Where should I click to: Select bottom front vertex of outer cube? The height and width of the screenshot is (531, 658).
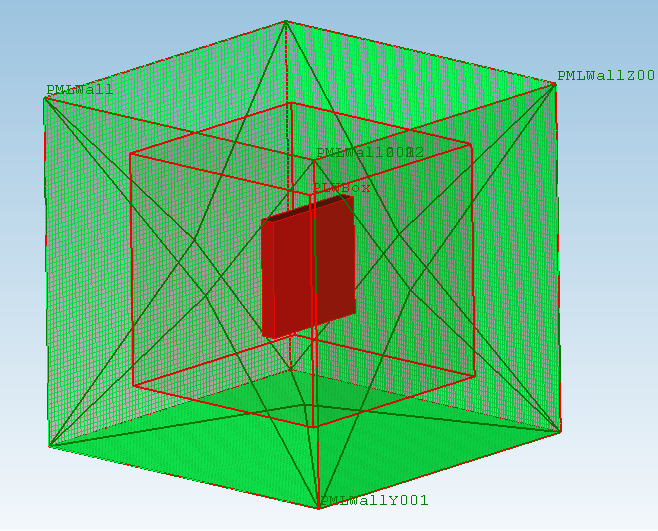pyautogui.click(x=319, y=508)
